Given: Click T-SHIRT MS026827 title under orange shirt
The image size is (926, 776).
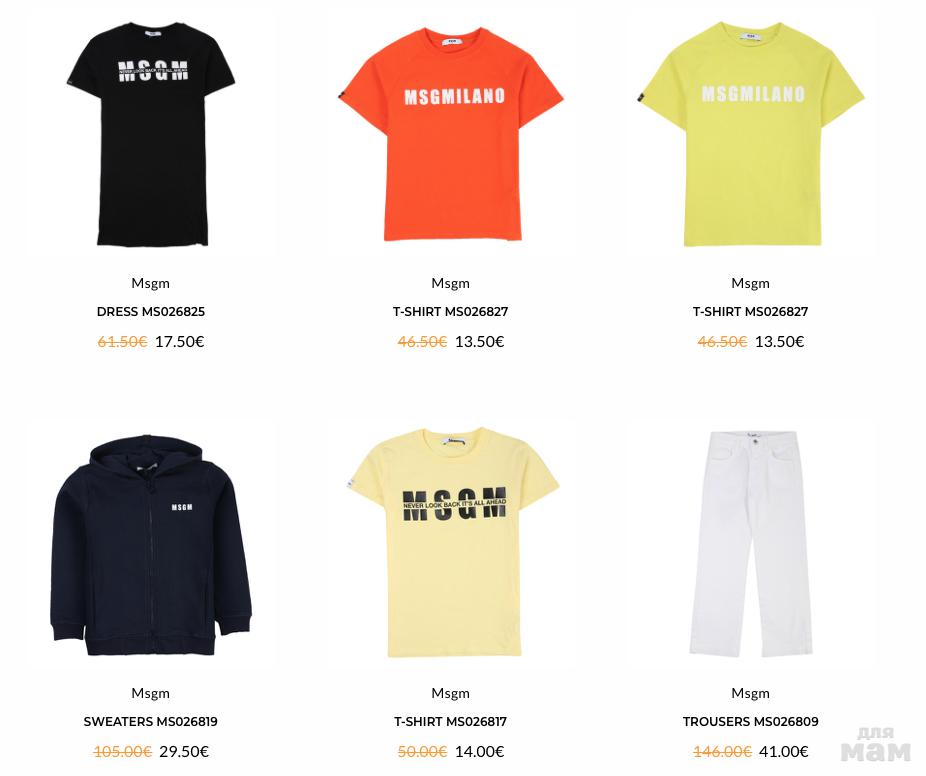Looking at the screenshot, I should [451, 312].
